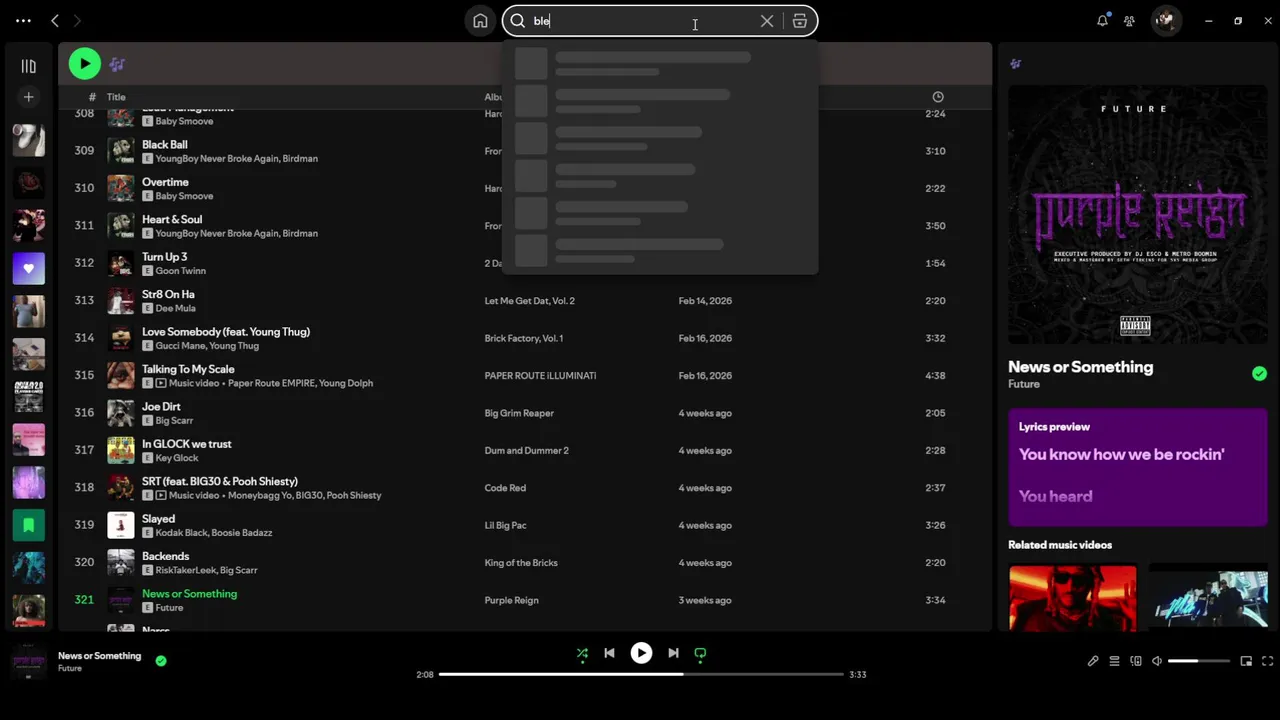Viewport: 1280px width, 720px height.
Task: Open the Home page icon
Action: [480, 21]
